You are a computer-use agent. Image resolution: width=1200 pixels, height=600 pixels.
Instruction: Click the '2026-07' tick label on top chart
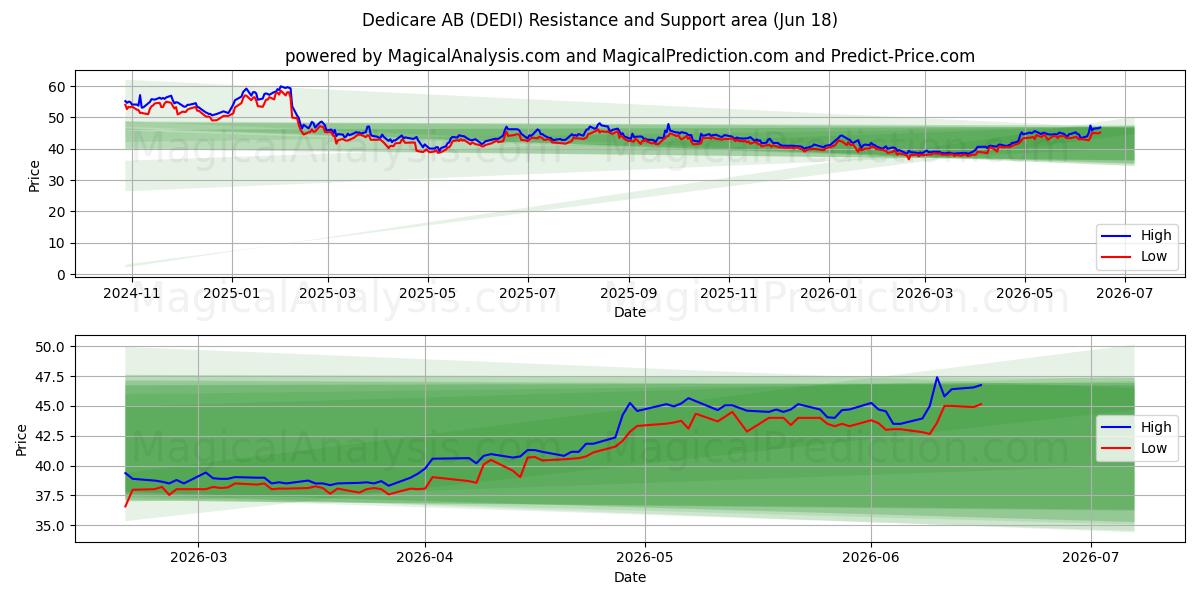tap(1125, 294)
